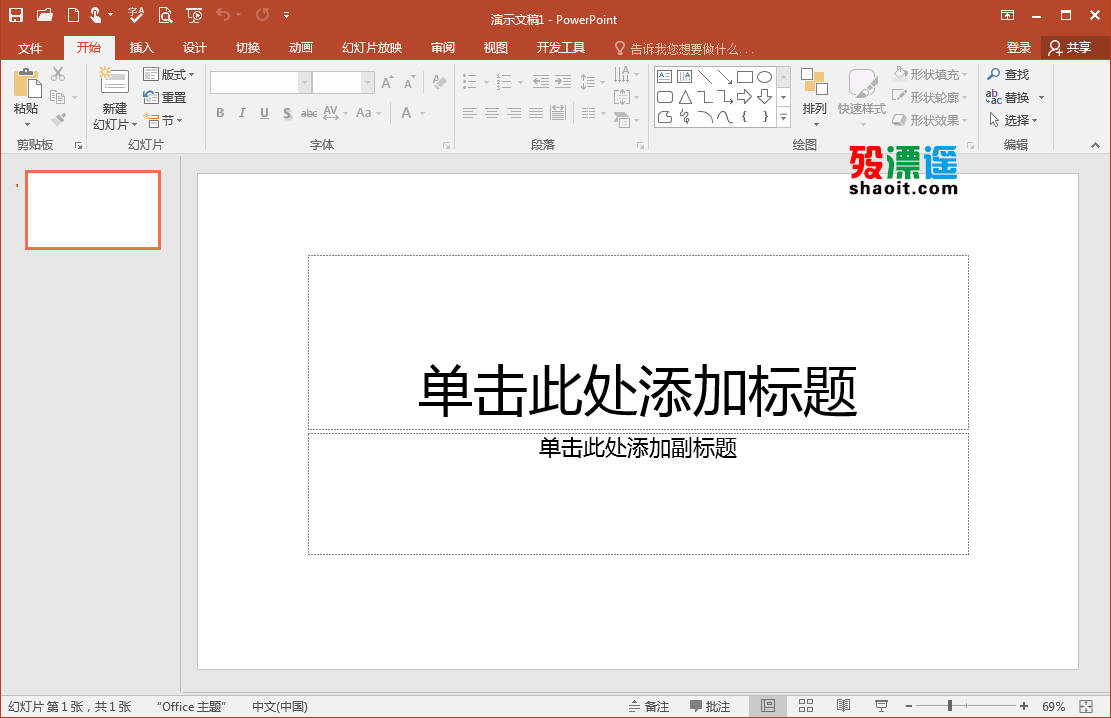1111x718 pixels.
Task: Switch to Insert (插入) tab
Action: pos(142,47)
